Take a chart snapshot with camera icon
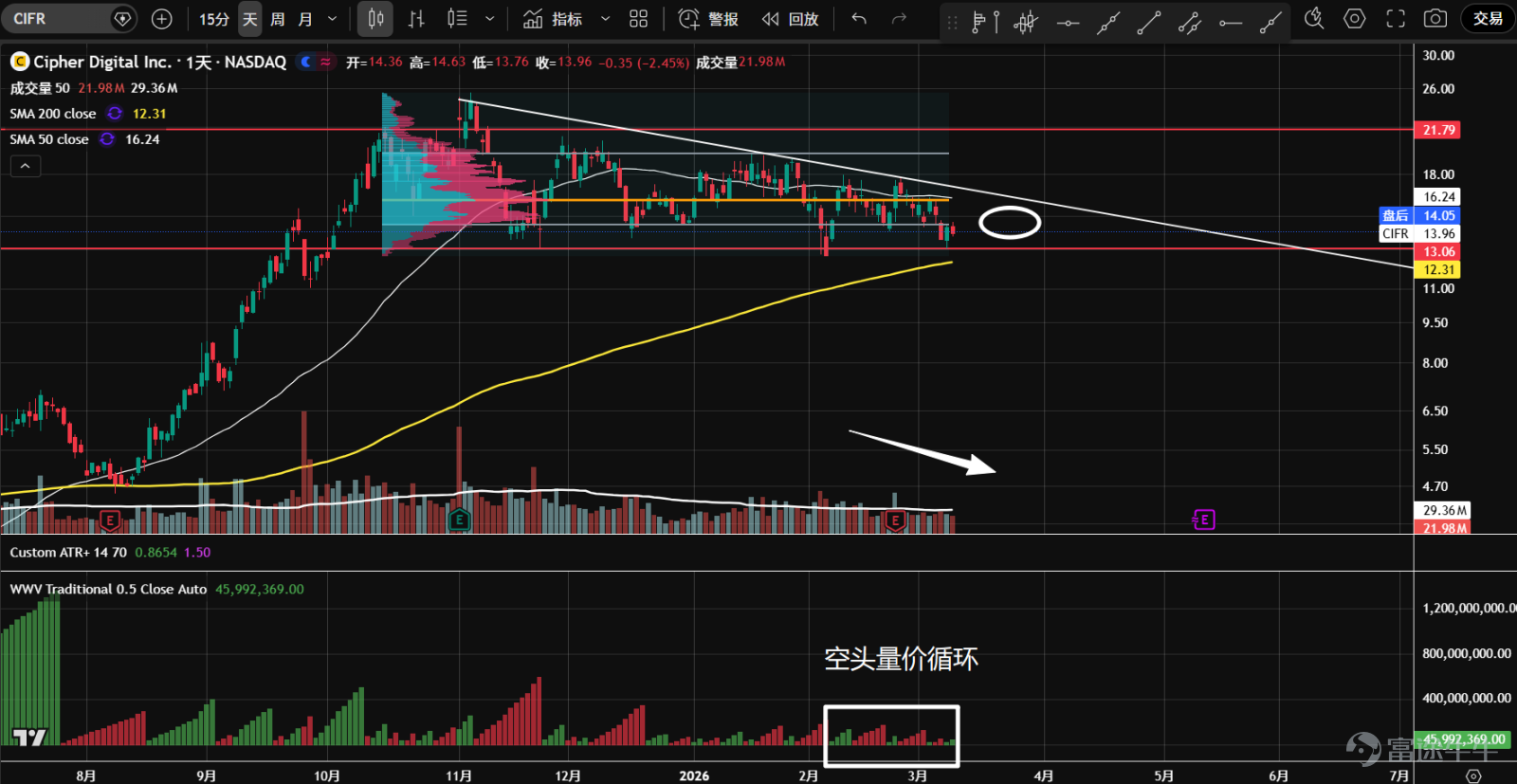 coord(1435,19)
